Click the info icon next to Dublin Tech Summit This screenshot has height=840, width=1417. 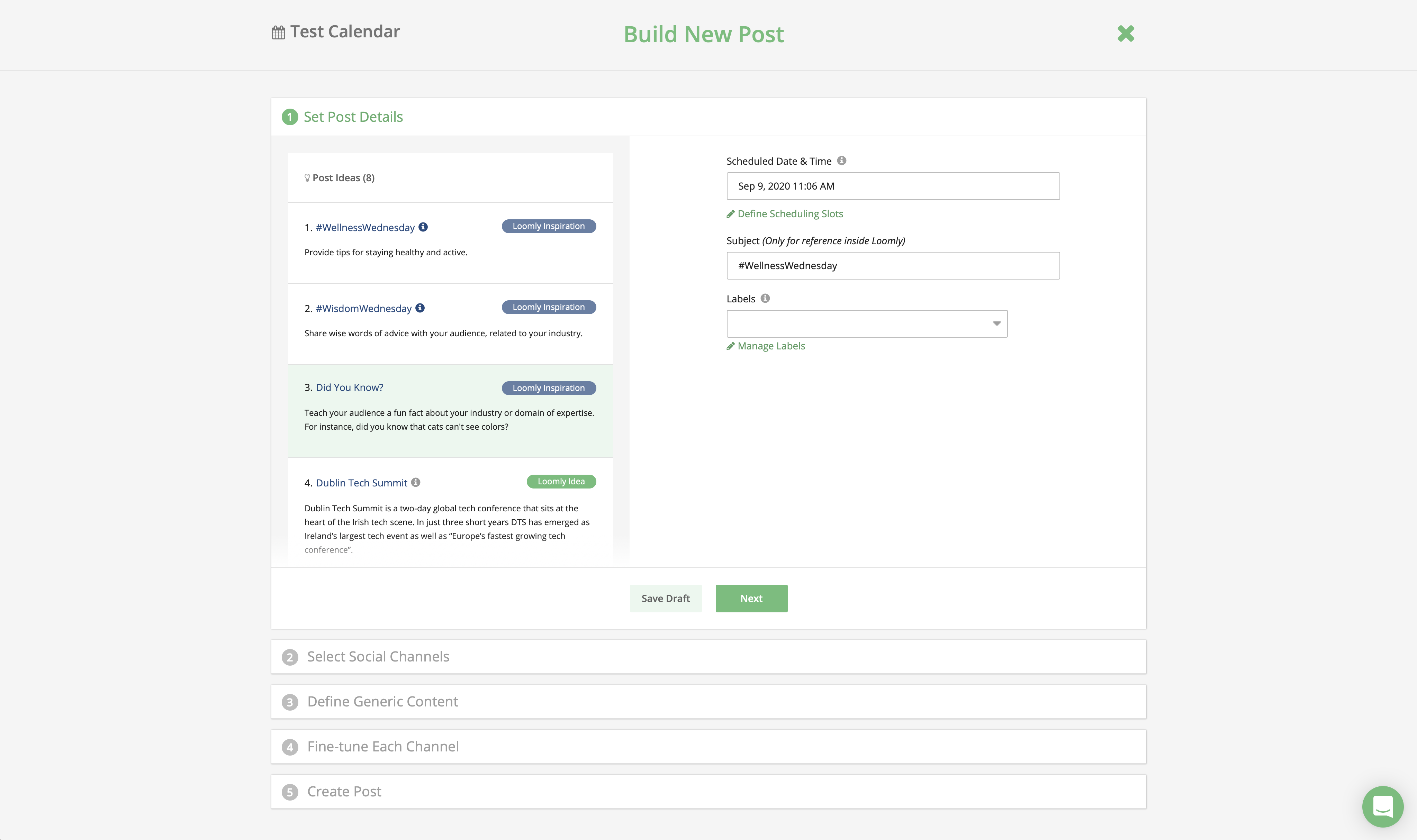416,482
